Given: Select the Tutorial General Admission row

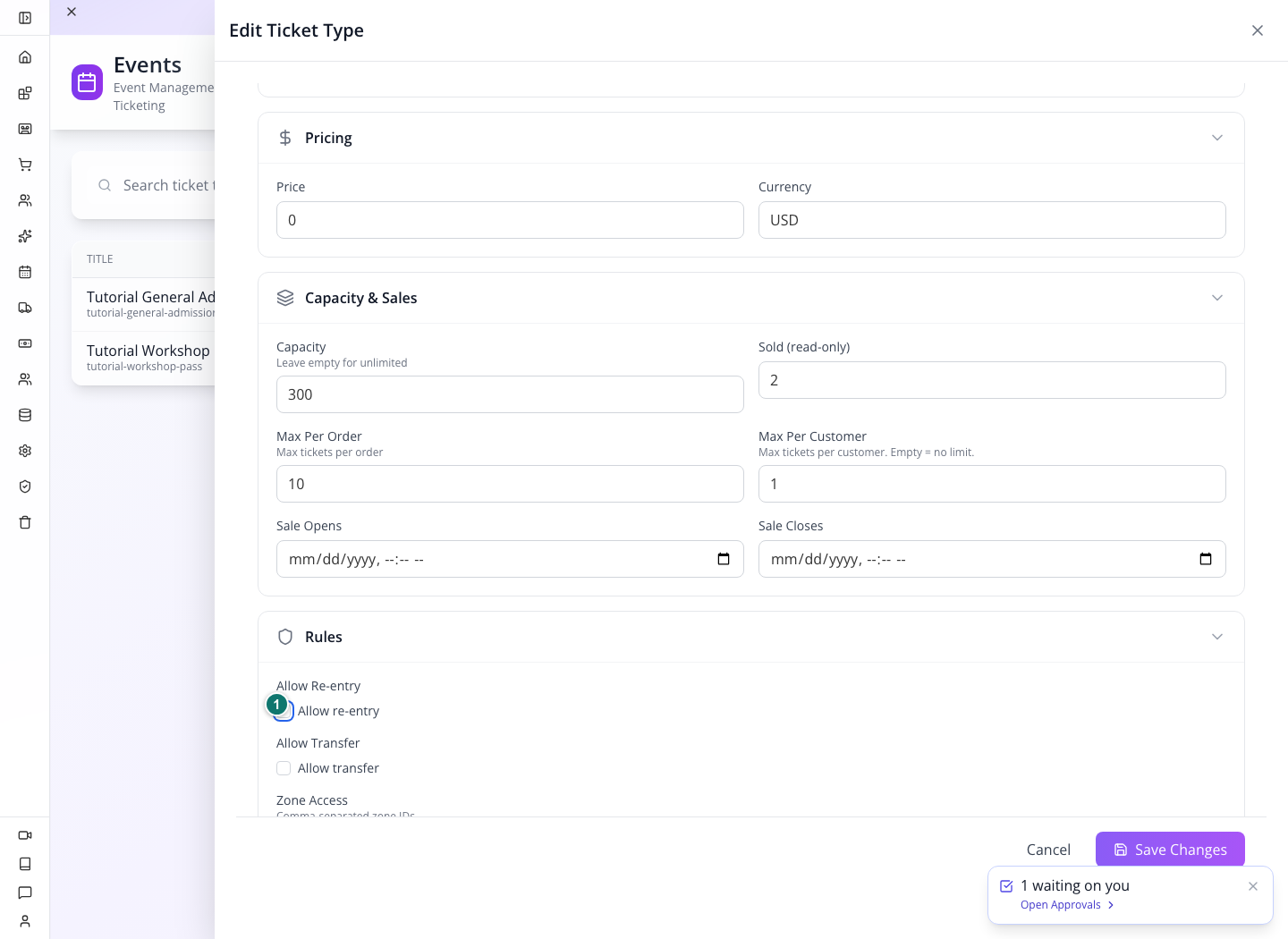Looking at the screenshot, I should coord(143,304).
